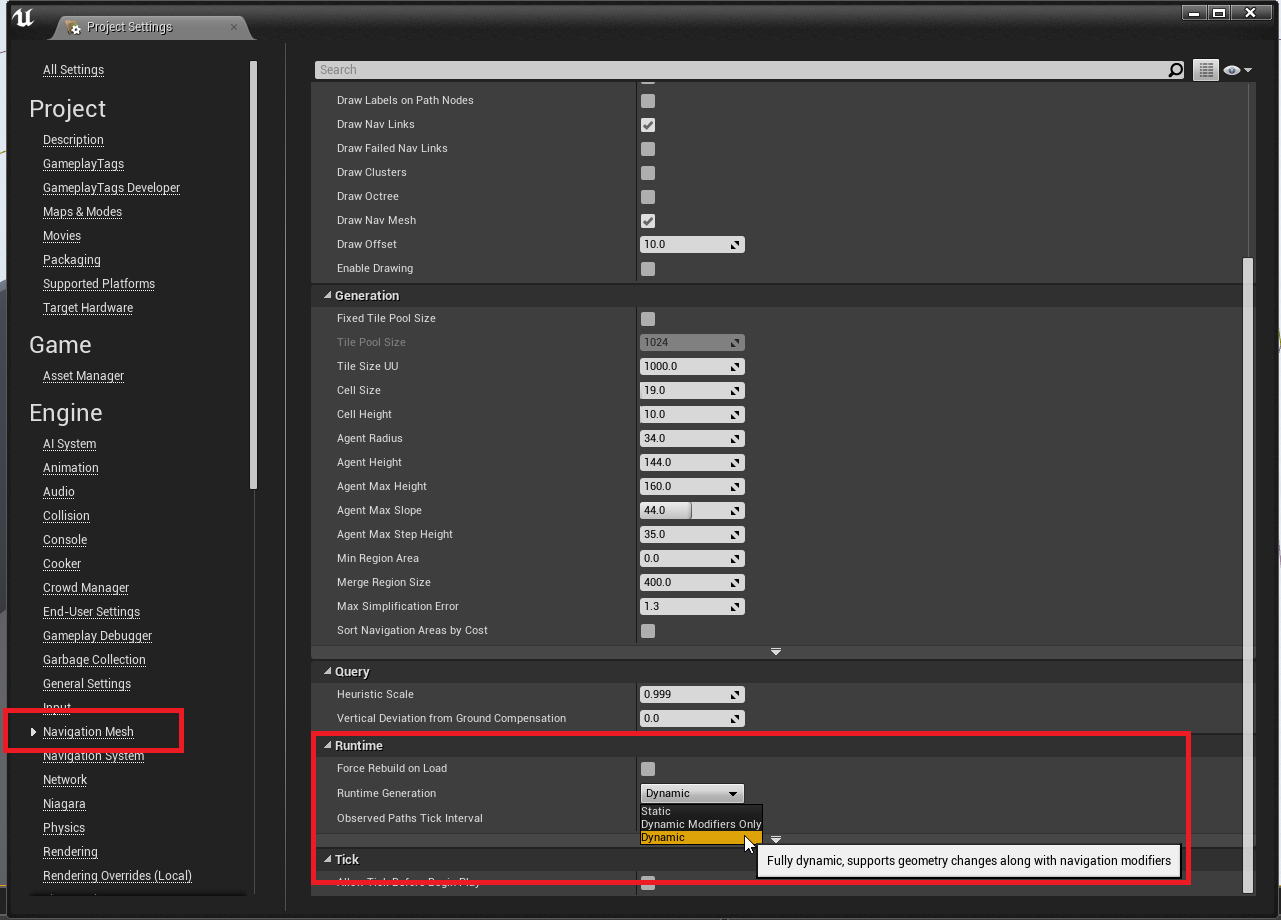1281x920 pixels.
Task: Expand Runtime advanced options arrow
Action: tap(776, 840)
